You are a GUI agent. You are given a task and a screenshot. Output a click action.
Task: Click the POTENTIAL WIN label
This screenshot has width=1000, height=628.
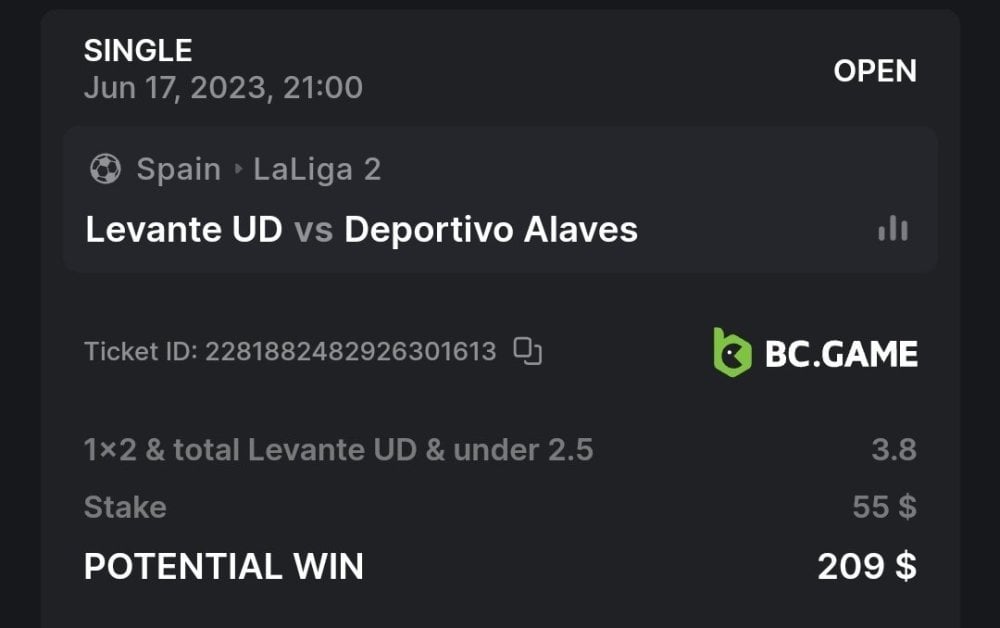(x=223, y=567)
